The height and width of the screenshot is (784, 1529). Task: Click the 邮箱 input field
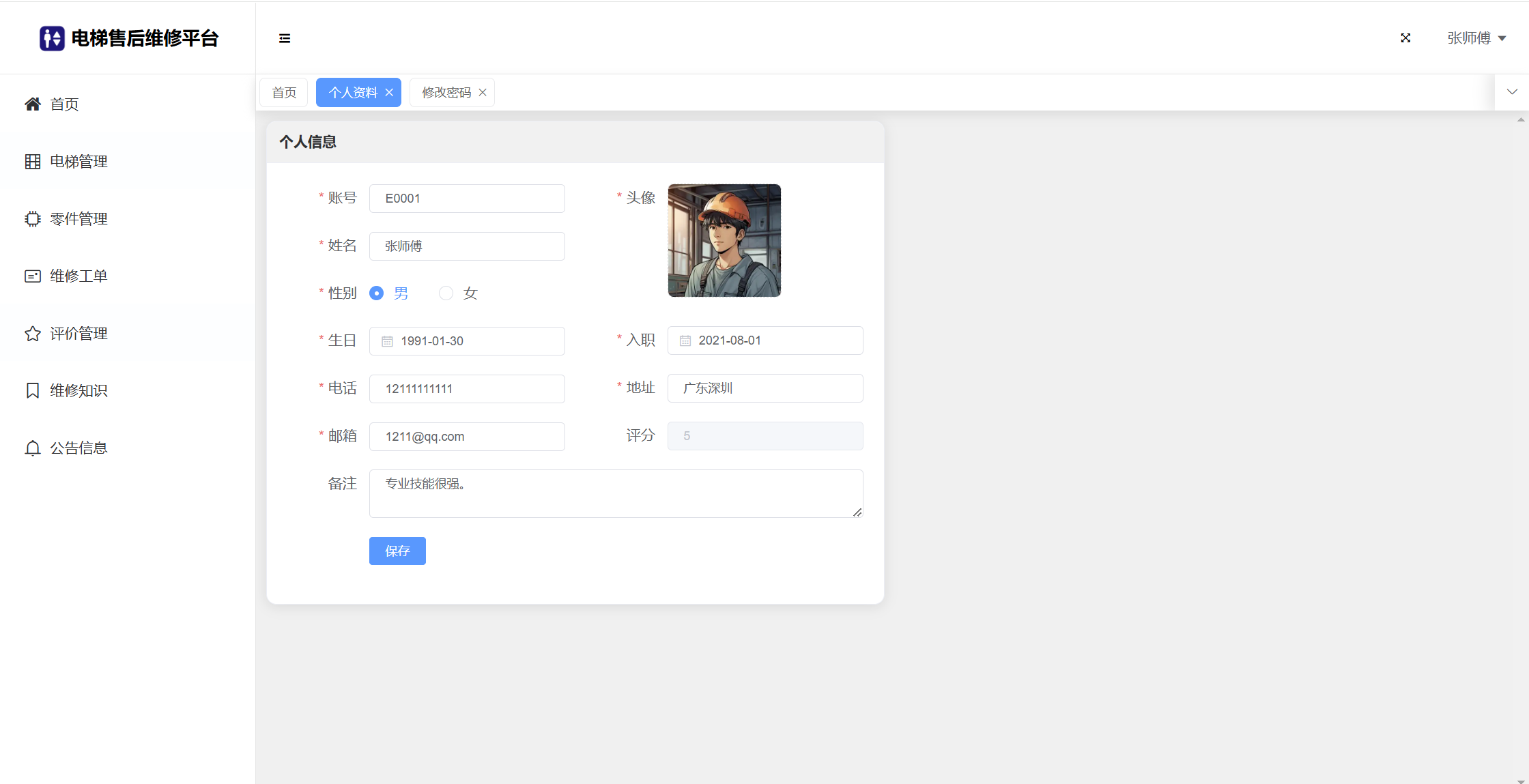[x=467, y=437]
